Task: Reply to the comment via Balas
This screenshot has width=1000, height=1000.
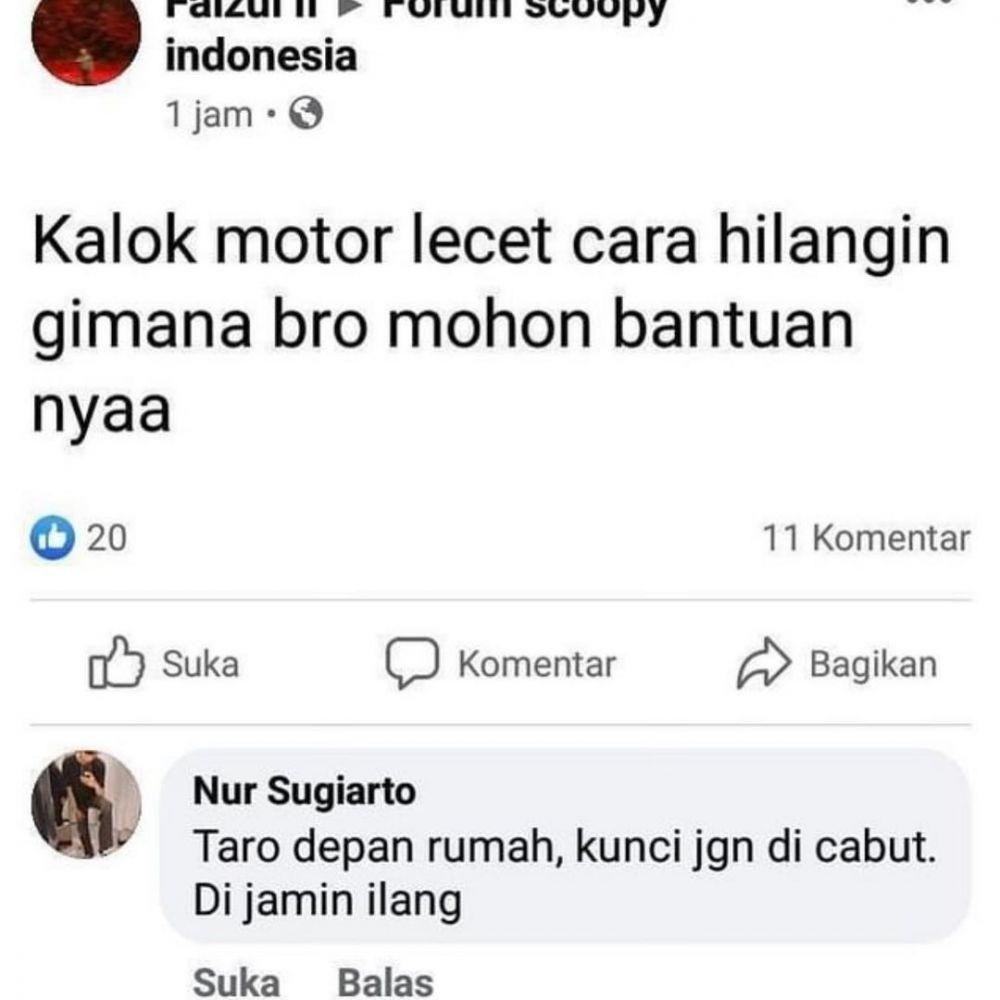Action: pyautogui.click(x=385, y=982)
